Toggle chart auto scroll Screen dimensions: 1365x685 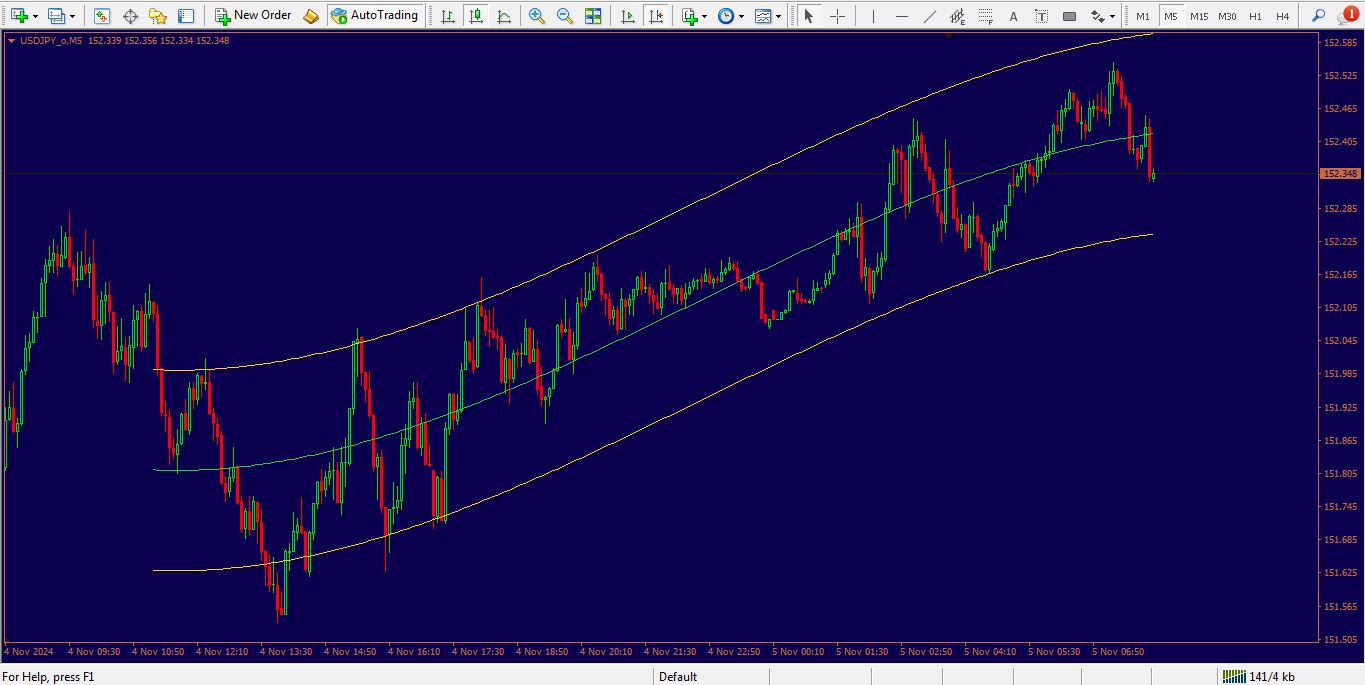tap(627, 16)
